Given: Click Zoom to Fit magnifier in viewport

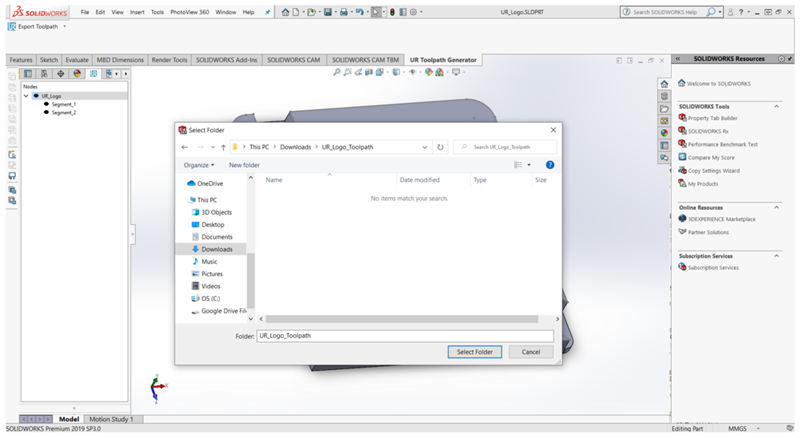Looking at the screenshot, I should coord(337,72).
